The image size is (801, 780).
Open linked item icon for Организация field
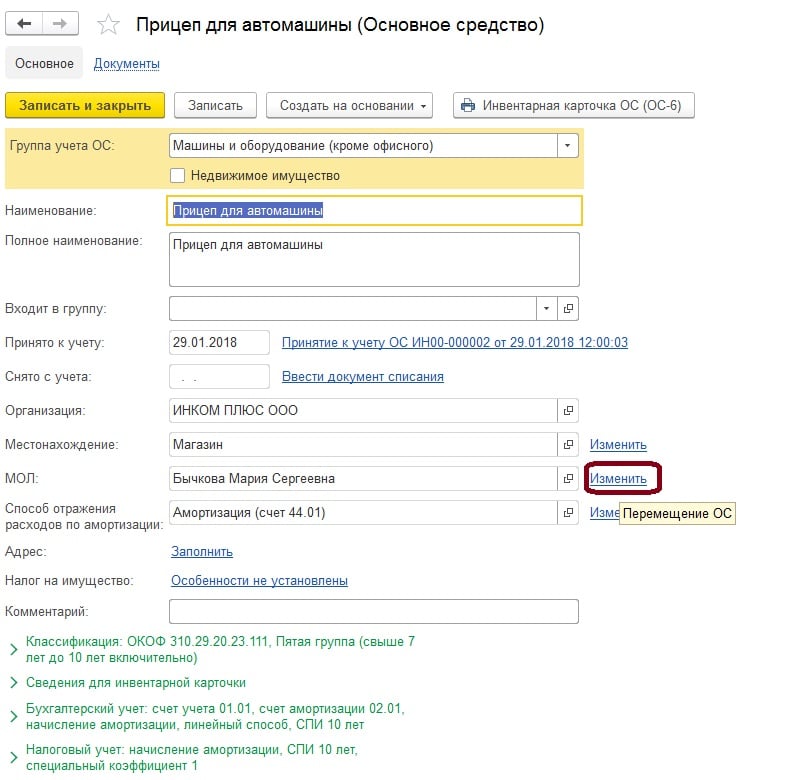[568, 411]
